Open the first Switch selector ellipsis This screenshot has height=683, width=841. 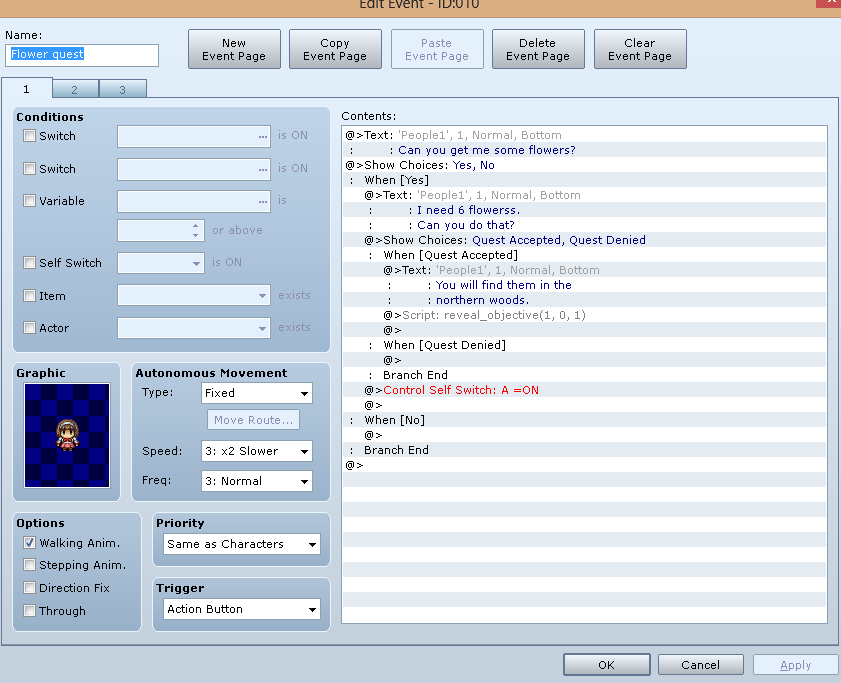click(262, 136)
